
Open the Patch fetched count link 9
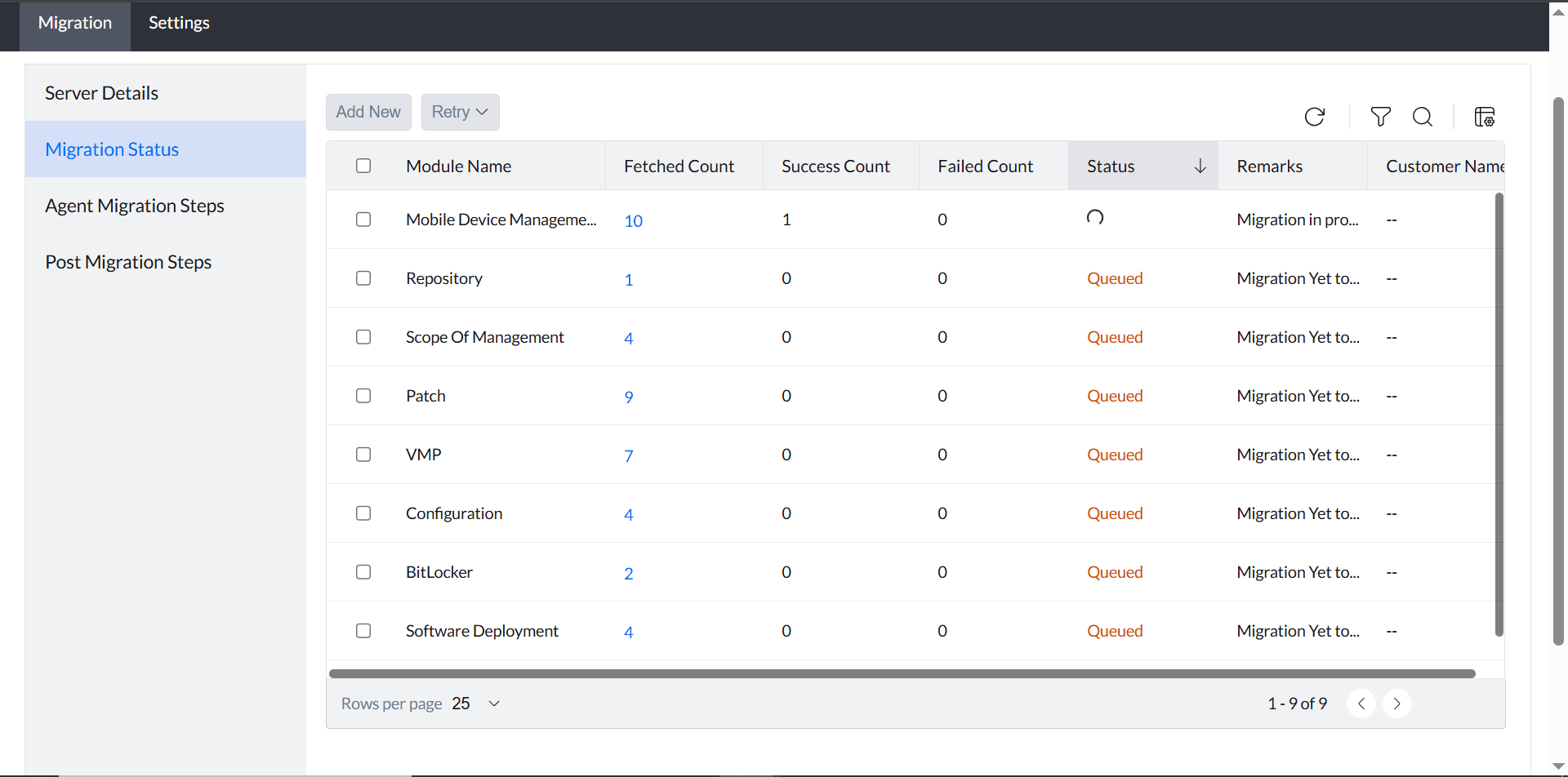pyautogui.click(x=629, y=397)
